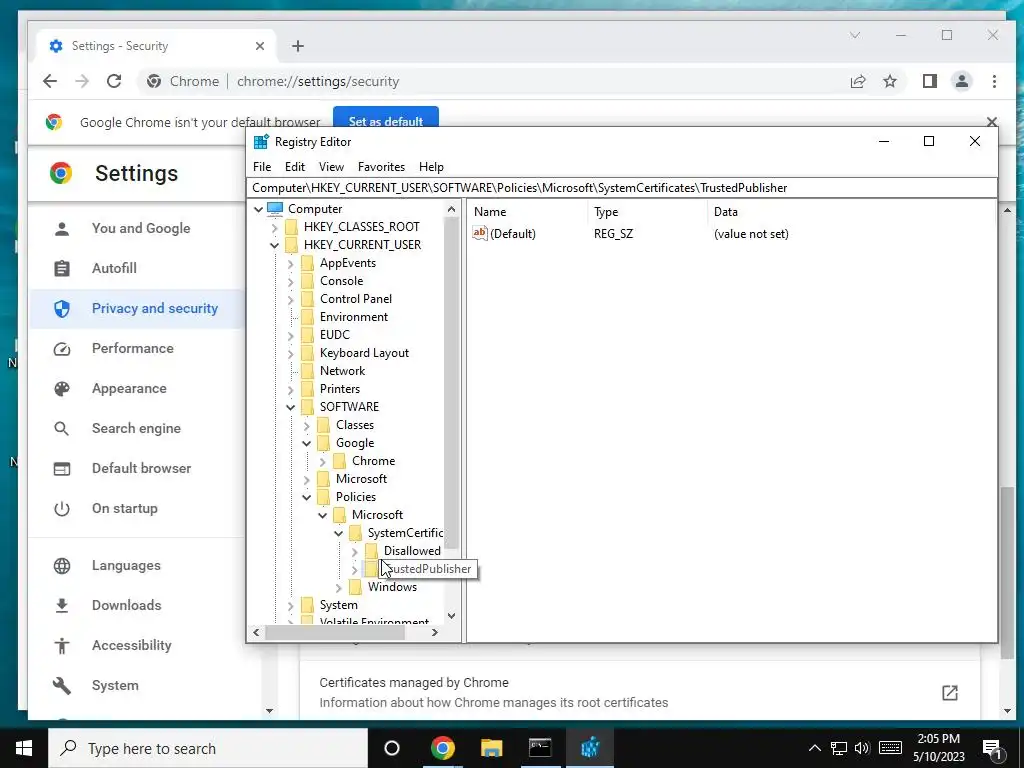This screenshot has height=768, width=1024.
Task: Select Keyboard Layout registry key
Action: click(364, 353)
